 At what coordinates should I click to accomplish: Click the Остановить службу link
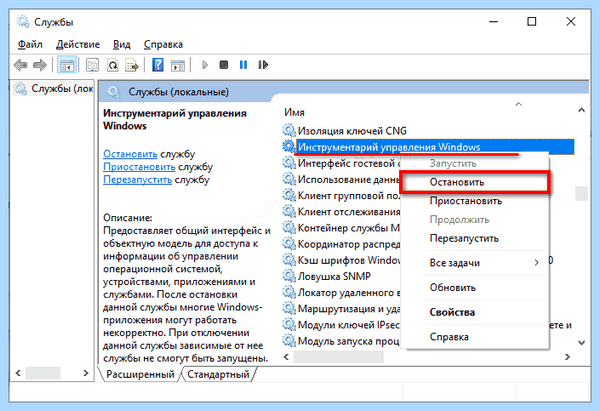coord(130,154)
